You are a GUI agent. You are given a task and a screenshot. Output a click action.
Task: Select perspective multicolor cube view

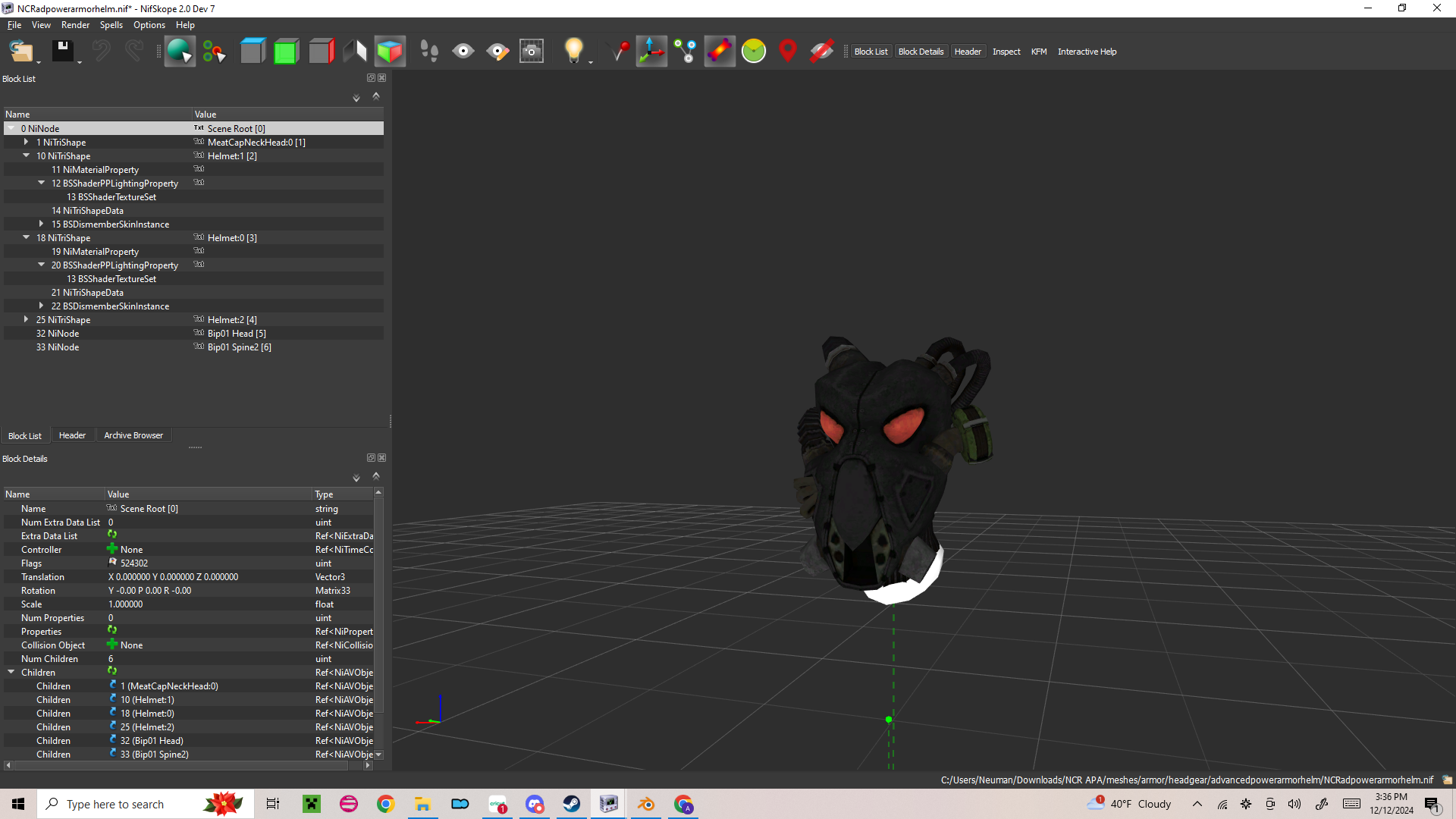390,52
